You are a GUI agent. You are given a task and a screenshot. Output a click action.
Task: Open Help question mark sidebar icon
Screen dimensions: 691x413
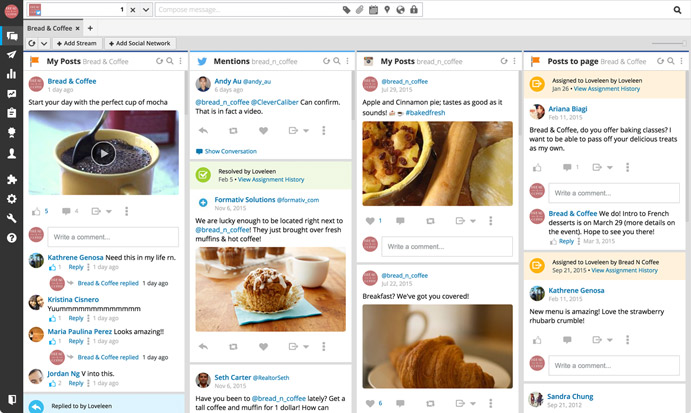pos(11,238)
